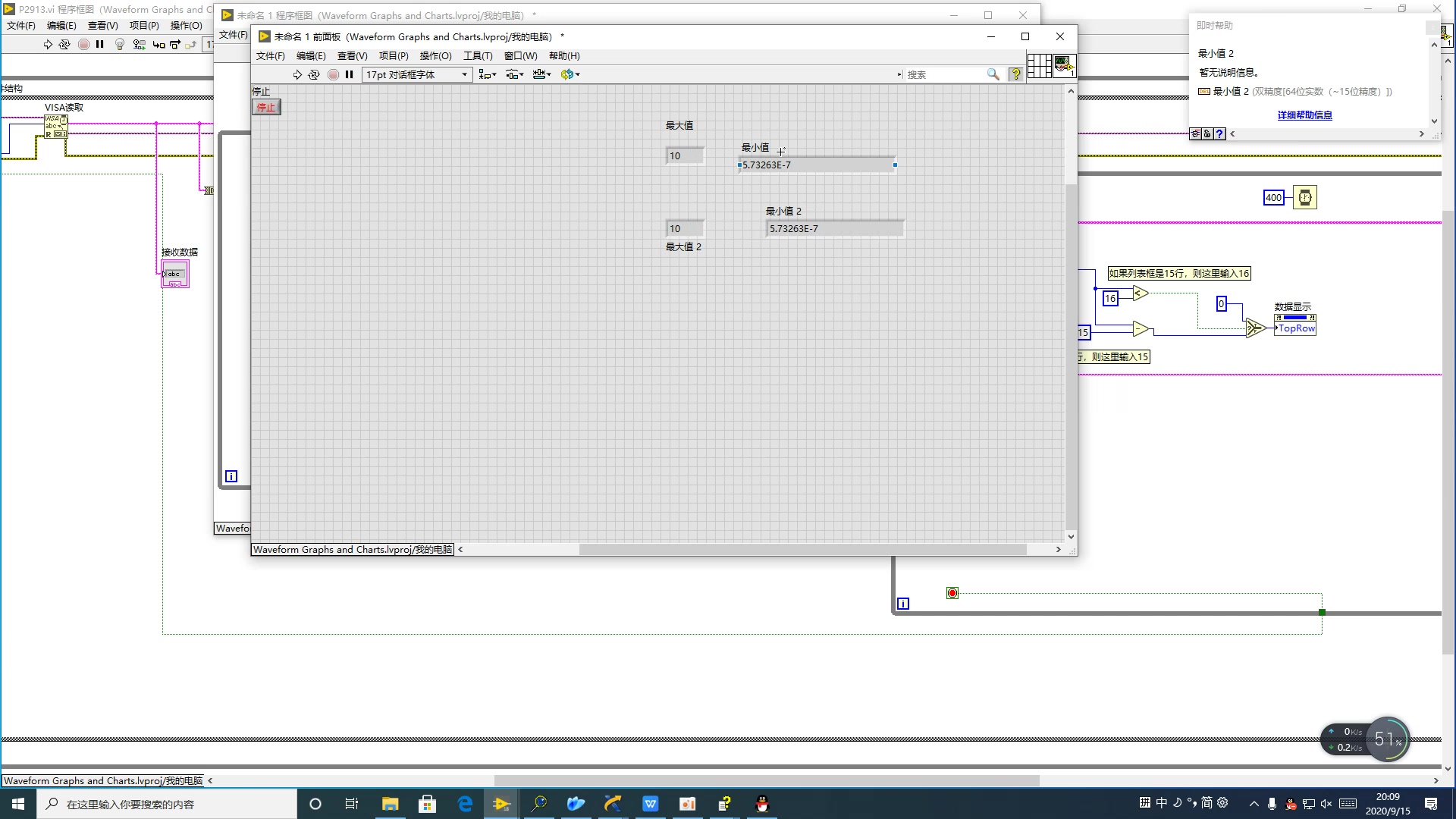The image size is (1456, 819).
Task: Click the connector pane grid icon
Action: (1039, 65)
